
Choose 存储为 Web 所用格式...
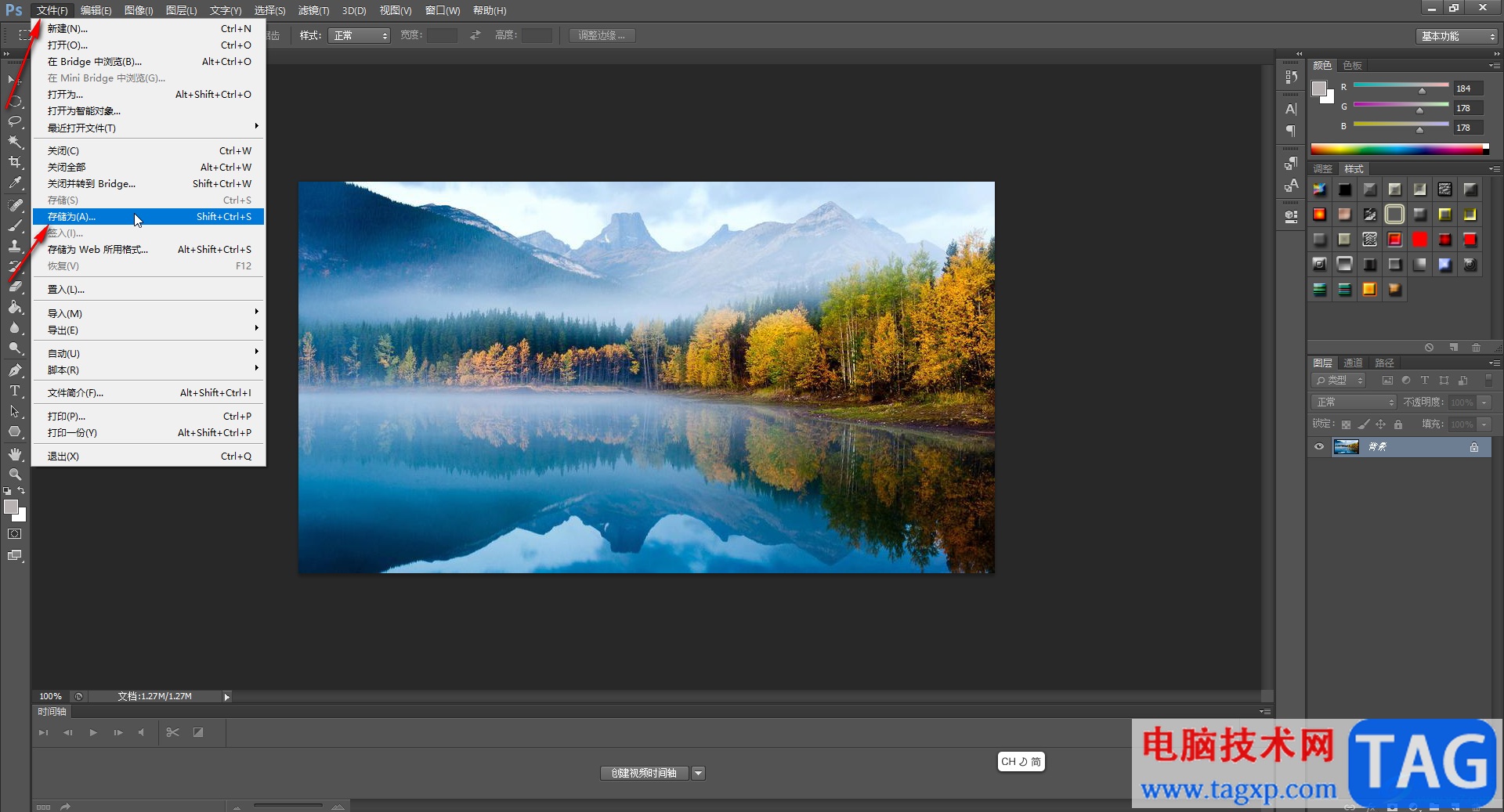(x=149, y=249)
